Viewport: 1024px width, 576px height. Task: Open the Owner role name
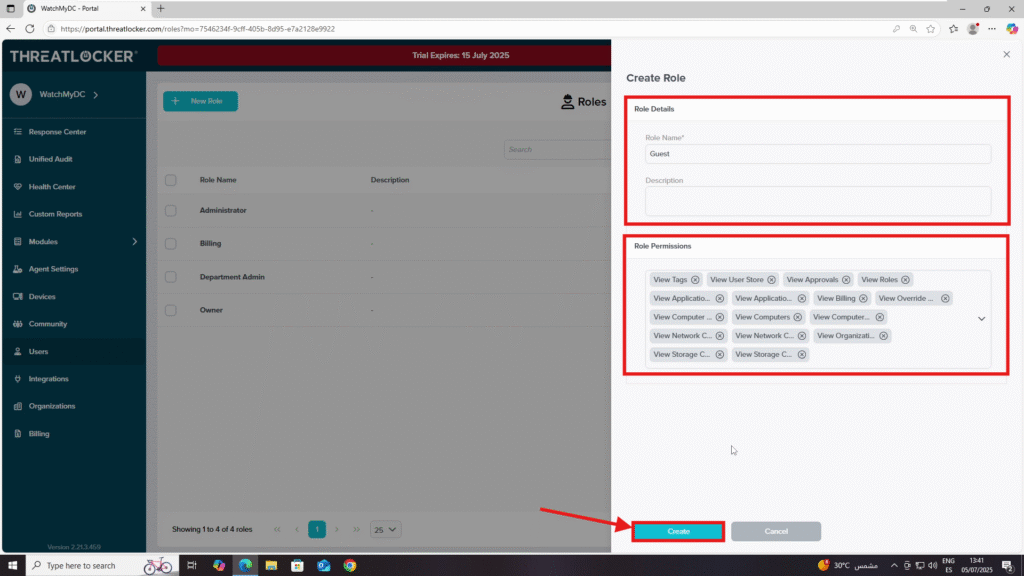click(211, 310)
